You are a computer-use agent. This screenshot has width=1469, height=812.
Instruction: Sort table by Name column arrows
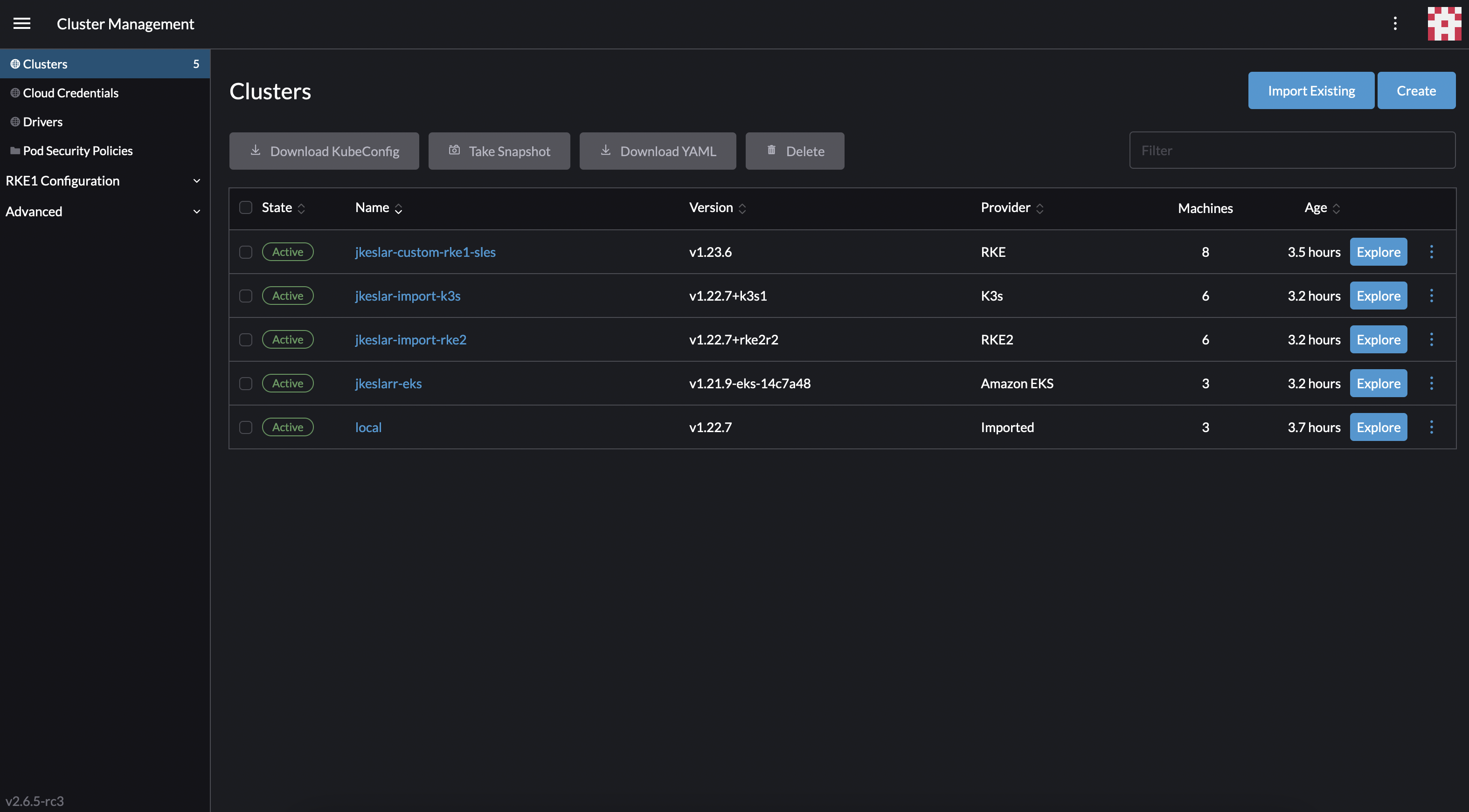point(398,208)
